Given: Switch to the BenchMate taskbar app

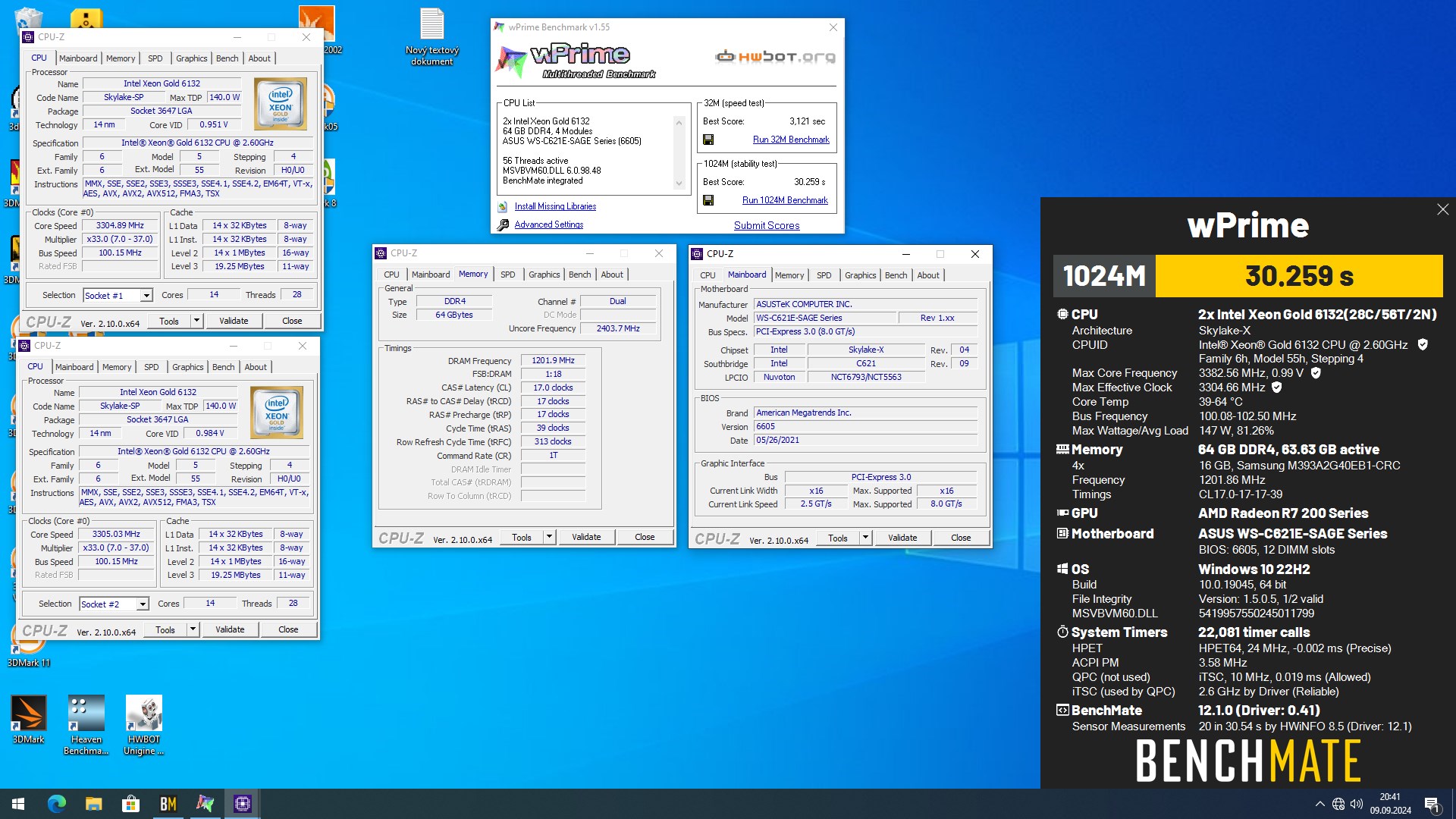Looking at the screenshot, I should (x=168, y=804).
